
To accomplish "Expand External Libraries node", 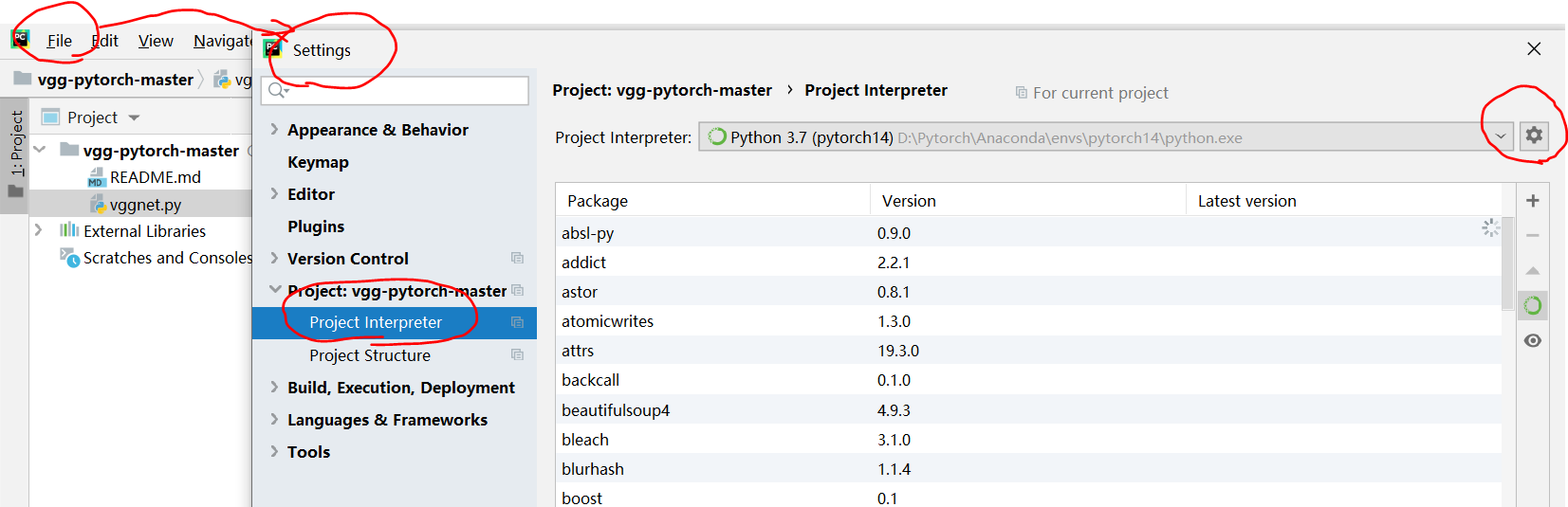I will tap(39, 230).
